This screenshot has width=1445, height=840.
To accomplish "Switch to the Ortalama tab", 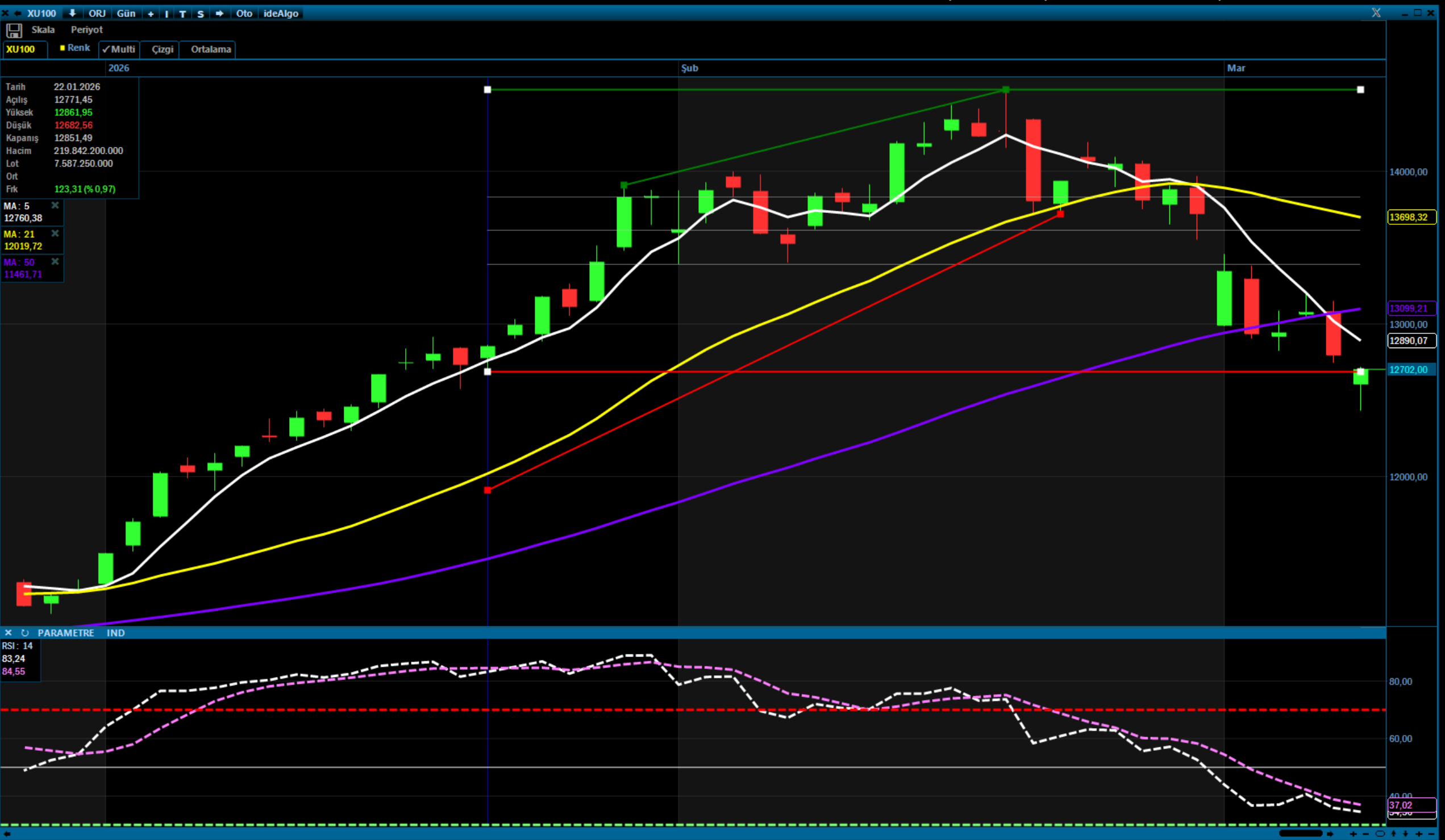I will (x=210, y=49).
